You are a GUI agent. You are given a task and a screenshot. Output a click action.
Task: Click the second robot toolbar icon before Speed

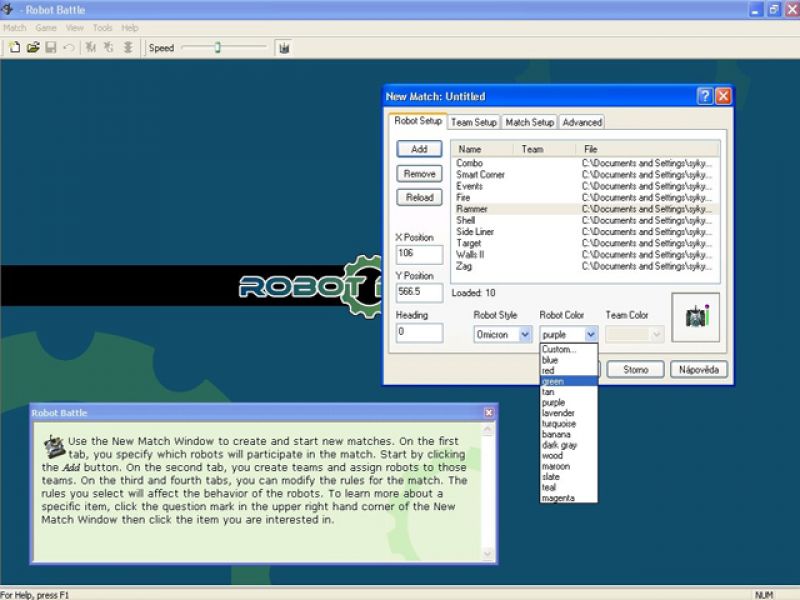point(109,47)
